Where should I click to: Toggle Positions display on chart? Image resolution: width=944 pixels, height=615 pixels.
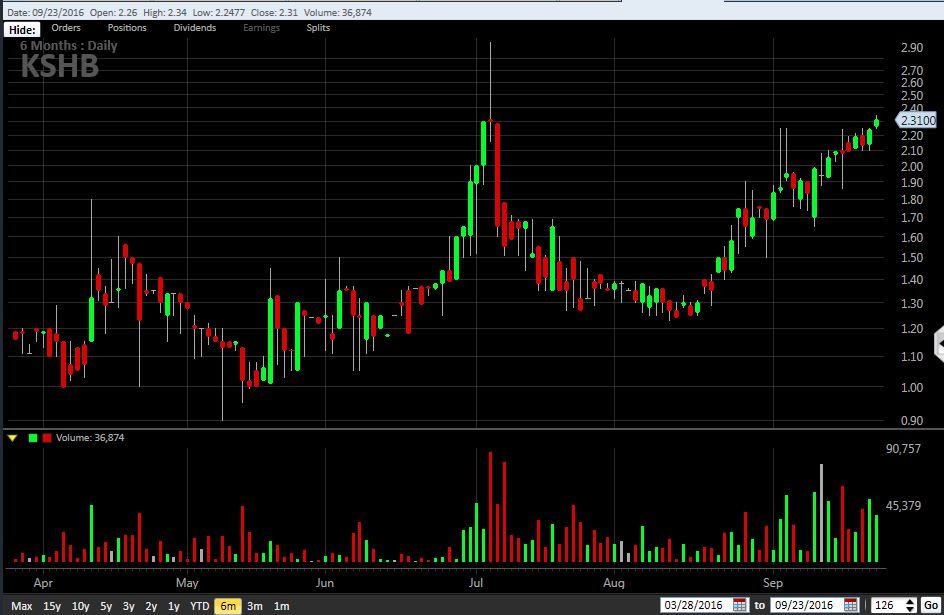click(127, 28)
